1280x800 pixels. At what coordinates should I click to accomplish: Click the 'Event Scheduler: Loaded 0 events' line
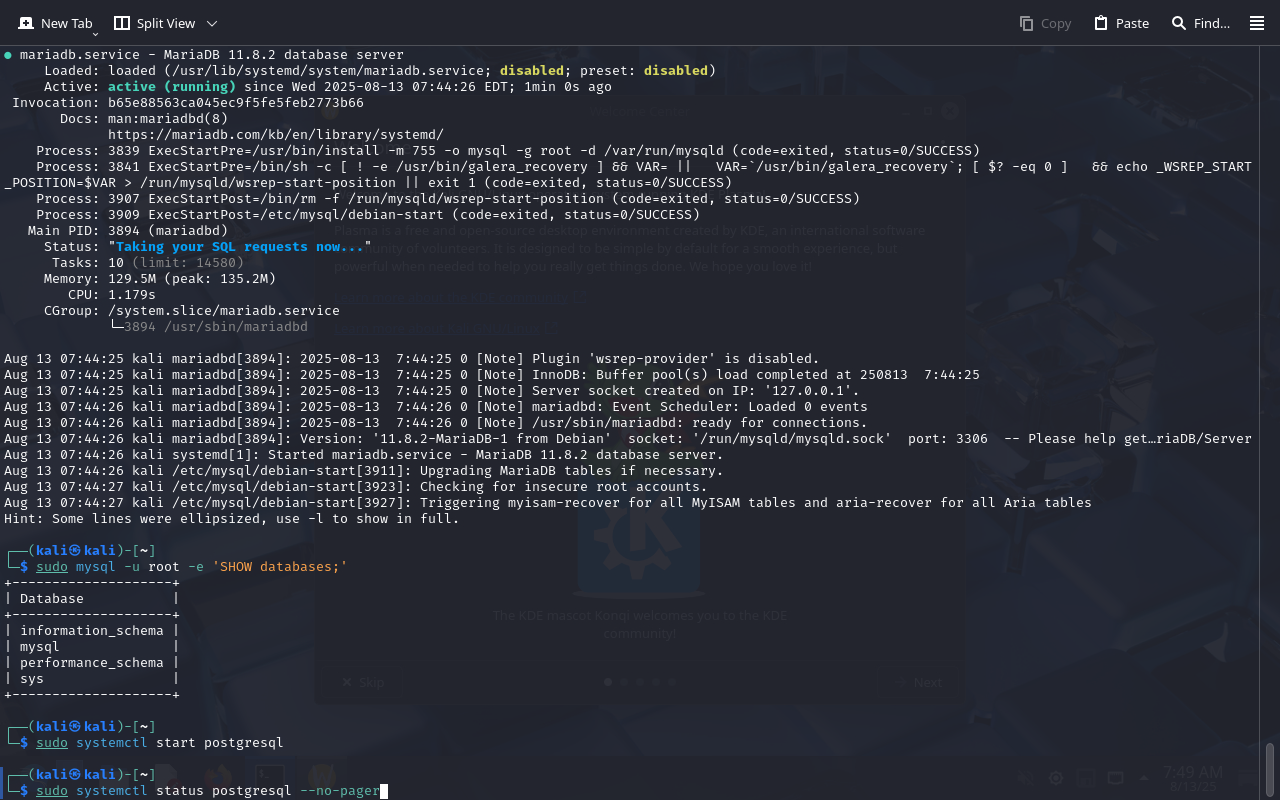point(436,407)
